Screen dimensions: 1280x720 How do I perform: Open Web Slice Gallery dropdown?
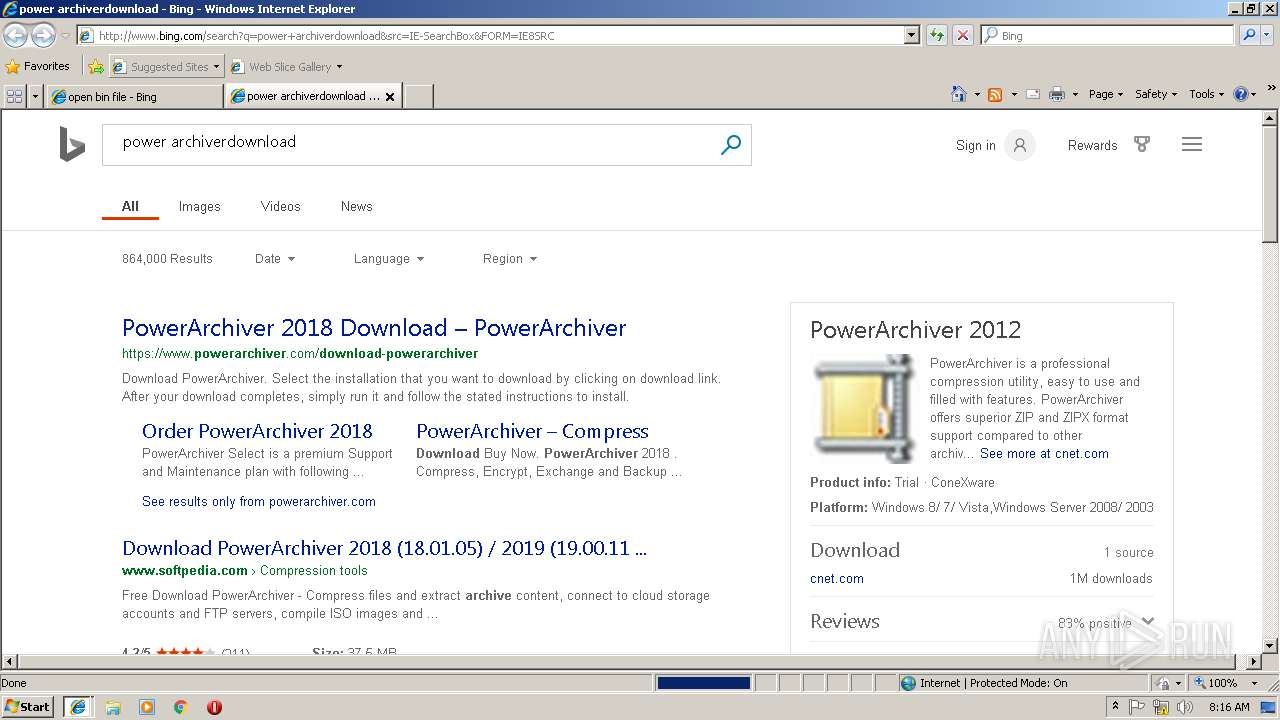coord(287,67)
